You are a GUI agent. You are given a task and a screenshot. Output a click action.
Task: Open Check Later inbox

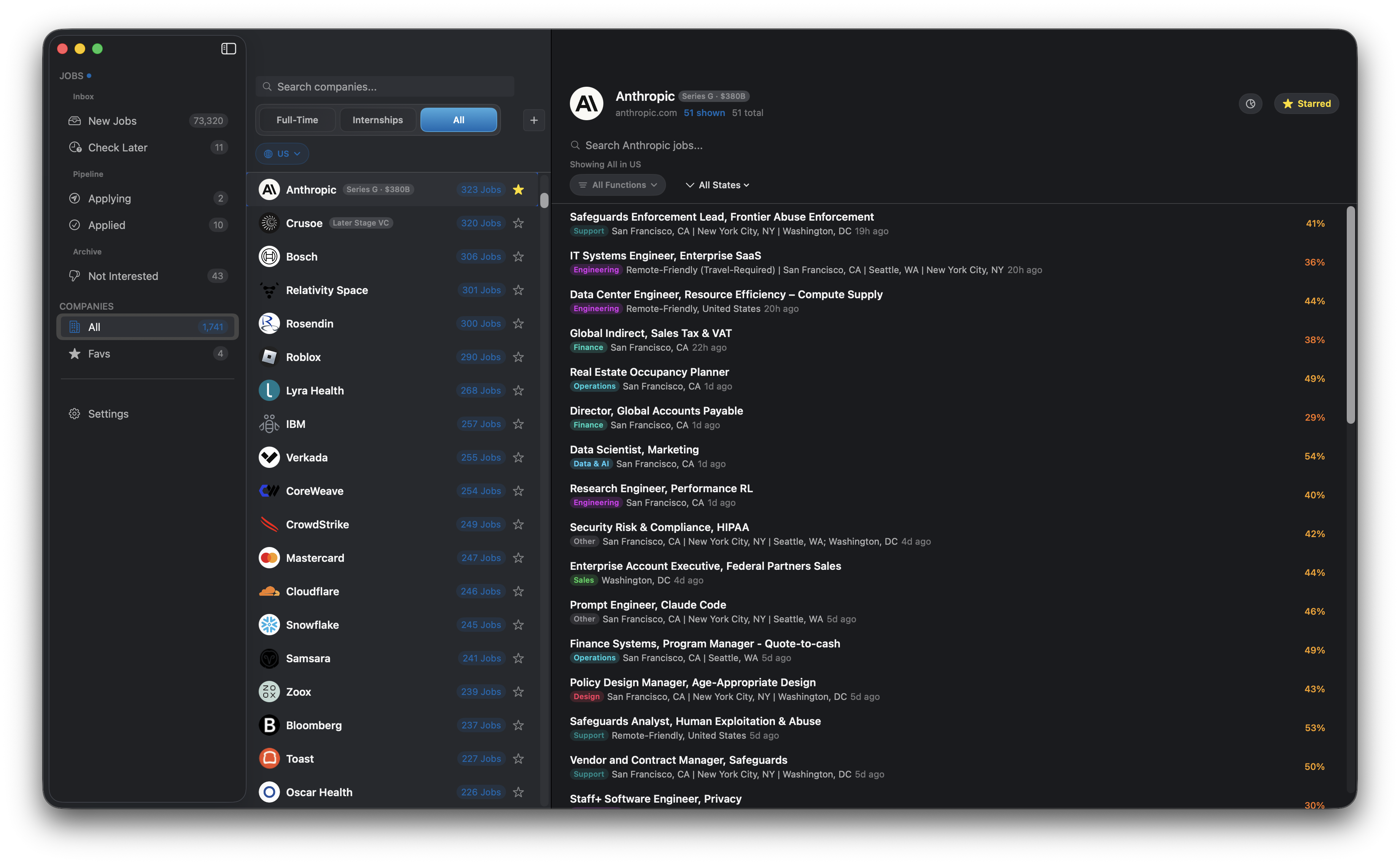click(148, 148)
